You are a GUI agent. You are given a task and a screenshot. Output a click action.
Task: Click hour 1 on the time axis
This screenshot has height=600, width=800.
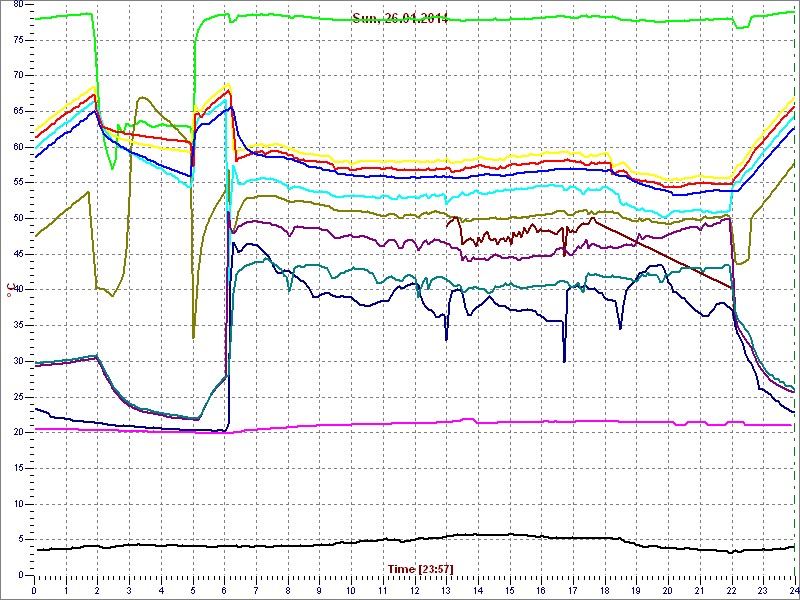coord(66,589)
